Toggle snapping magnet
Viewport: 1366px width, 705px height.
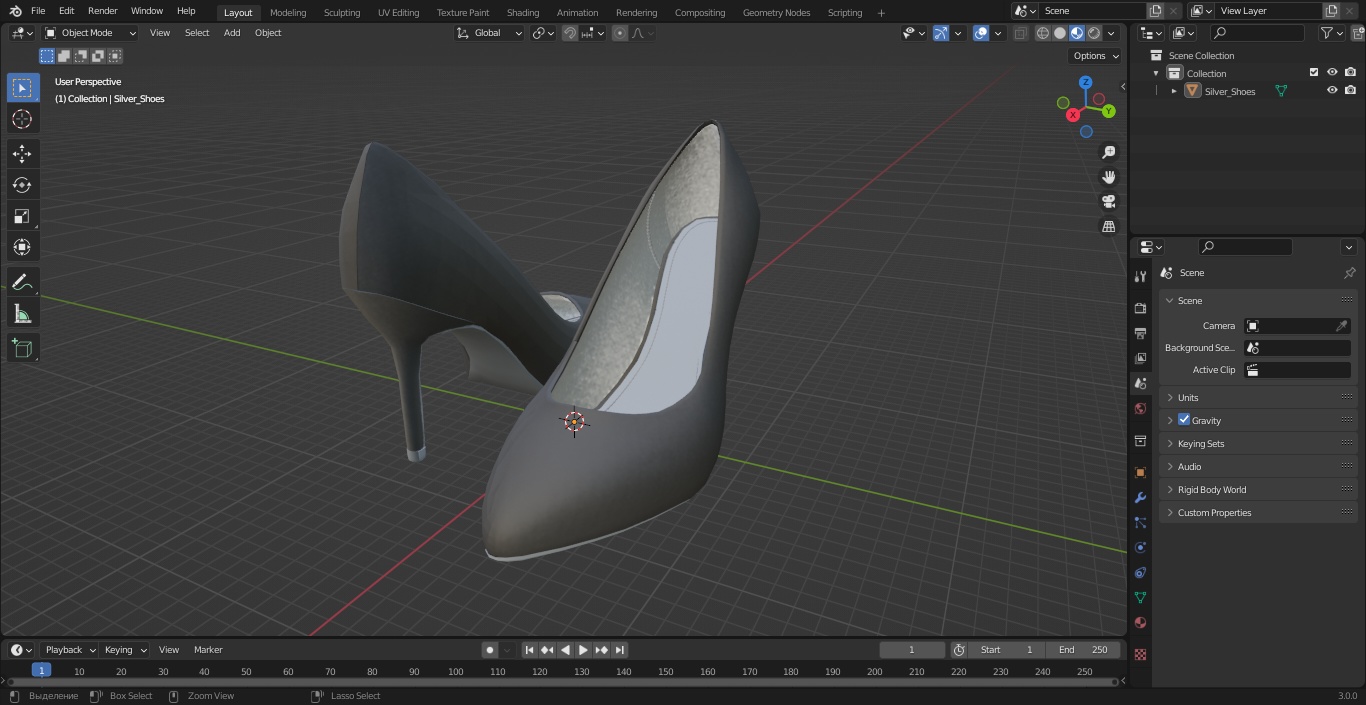[x=569, y=33]
